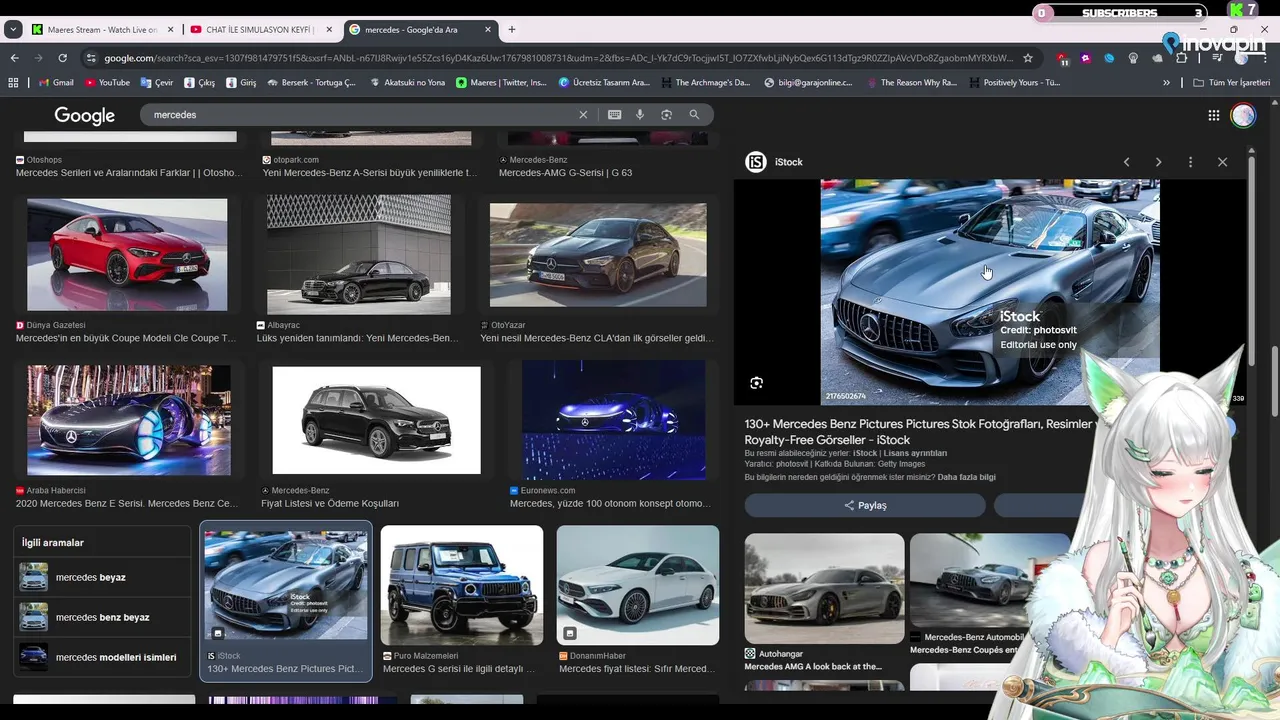Start voice search with the microphone icon
Image resolution: width=1280 pixels, height=720 pixels.
click(640, 115)
